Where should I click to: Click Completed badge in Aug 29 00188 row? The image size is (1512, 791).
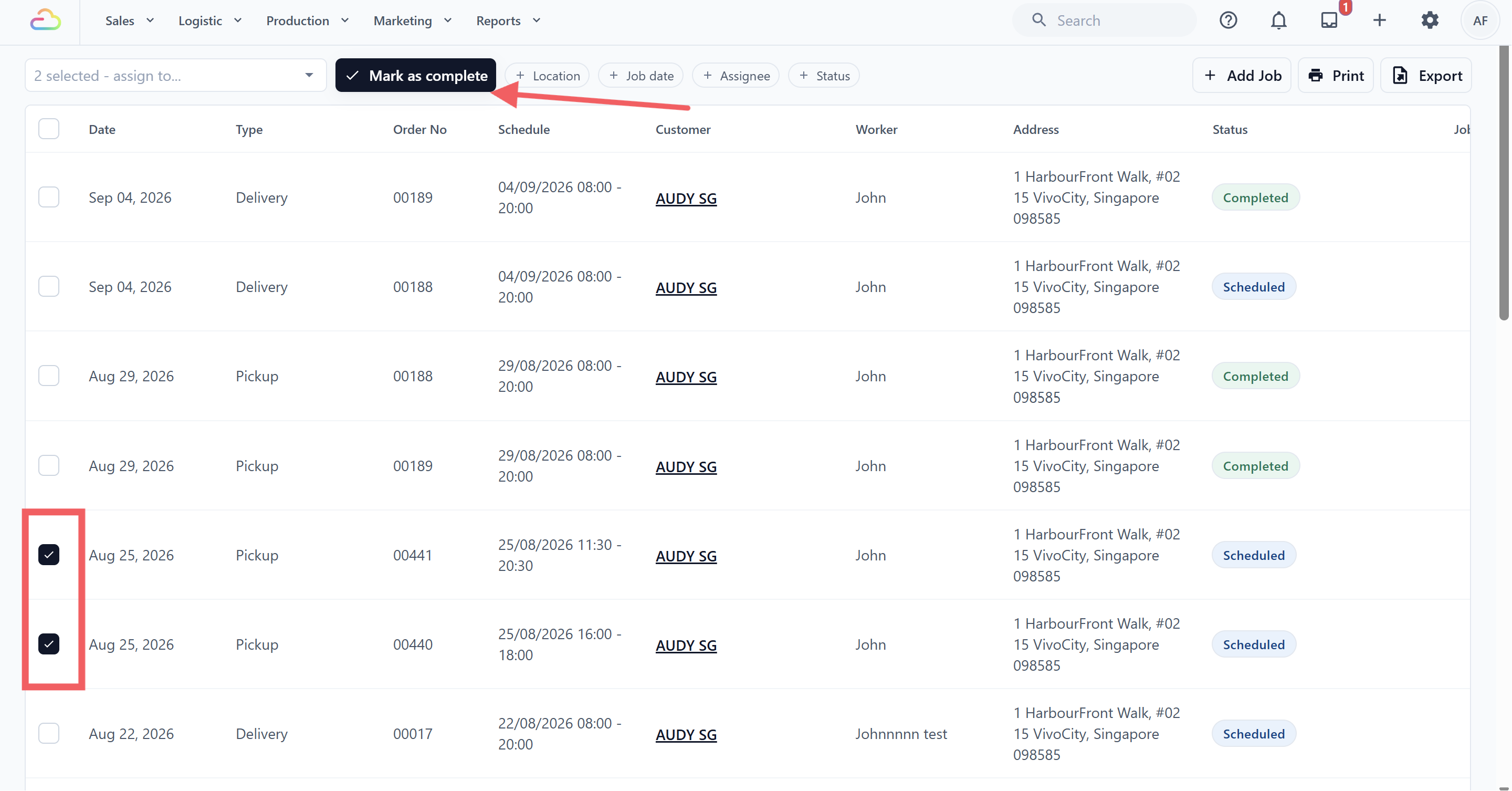1255,376
